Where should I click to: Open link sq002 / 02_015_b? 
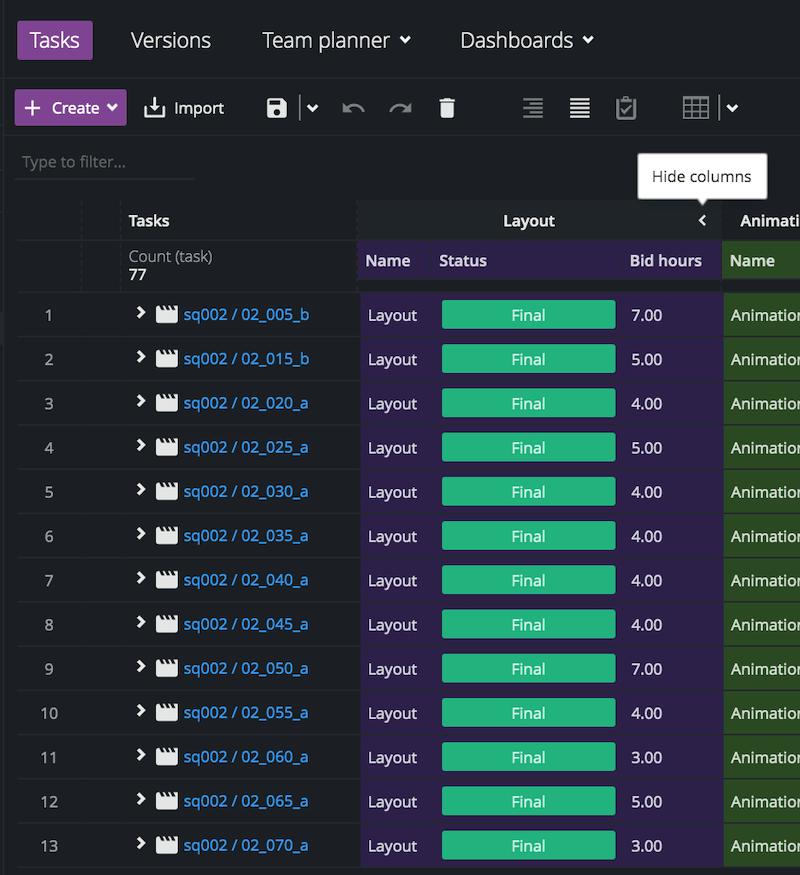[x=247, y=359]
